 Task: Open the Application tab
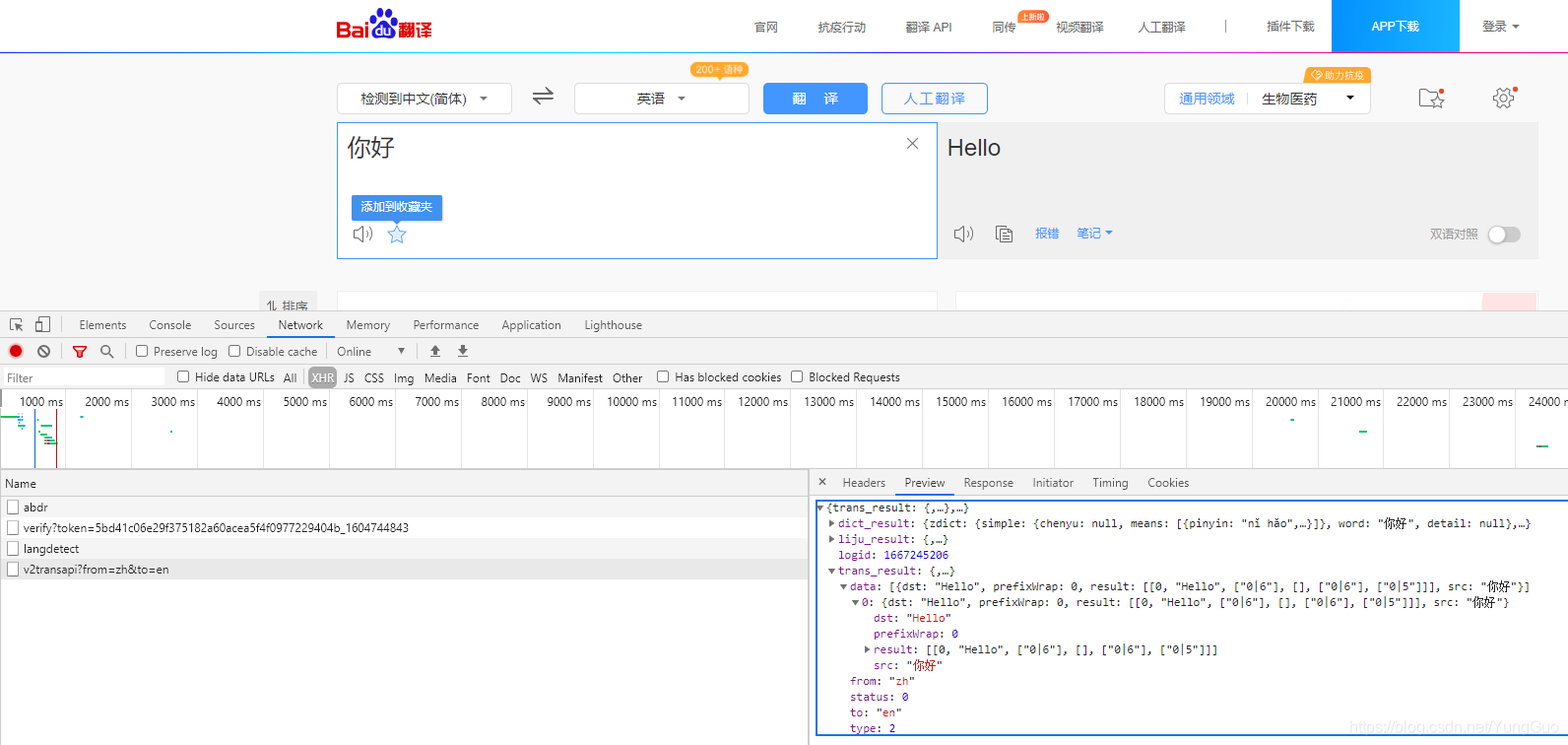click(x=531, y=325)
